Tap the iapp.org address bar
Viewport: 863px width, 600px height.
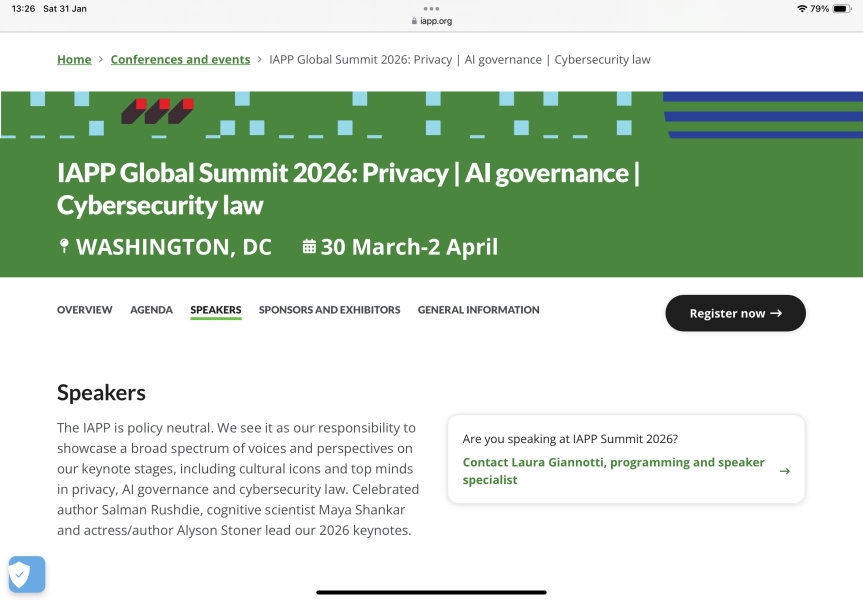point(432,21)
